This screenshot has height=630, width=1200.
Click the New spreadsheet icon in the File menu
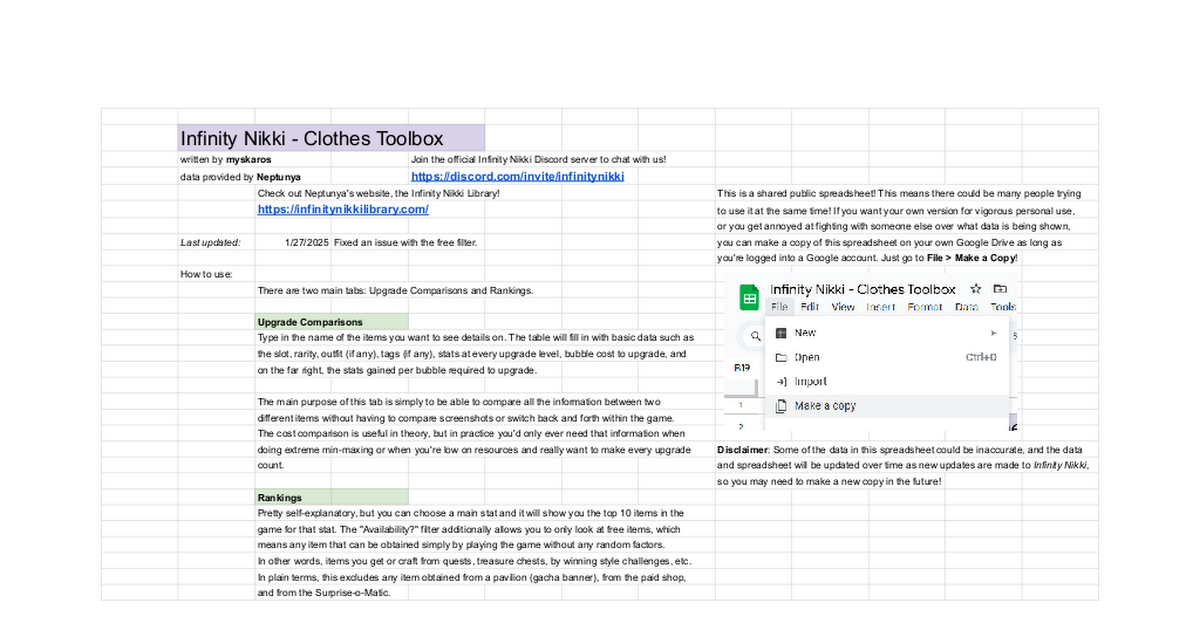(x=782, y=333)
